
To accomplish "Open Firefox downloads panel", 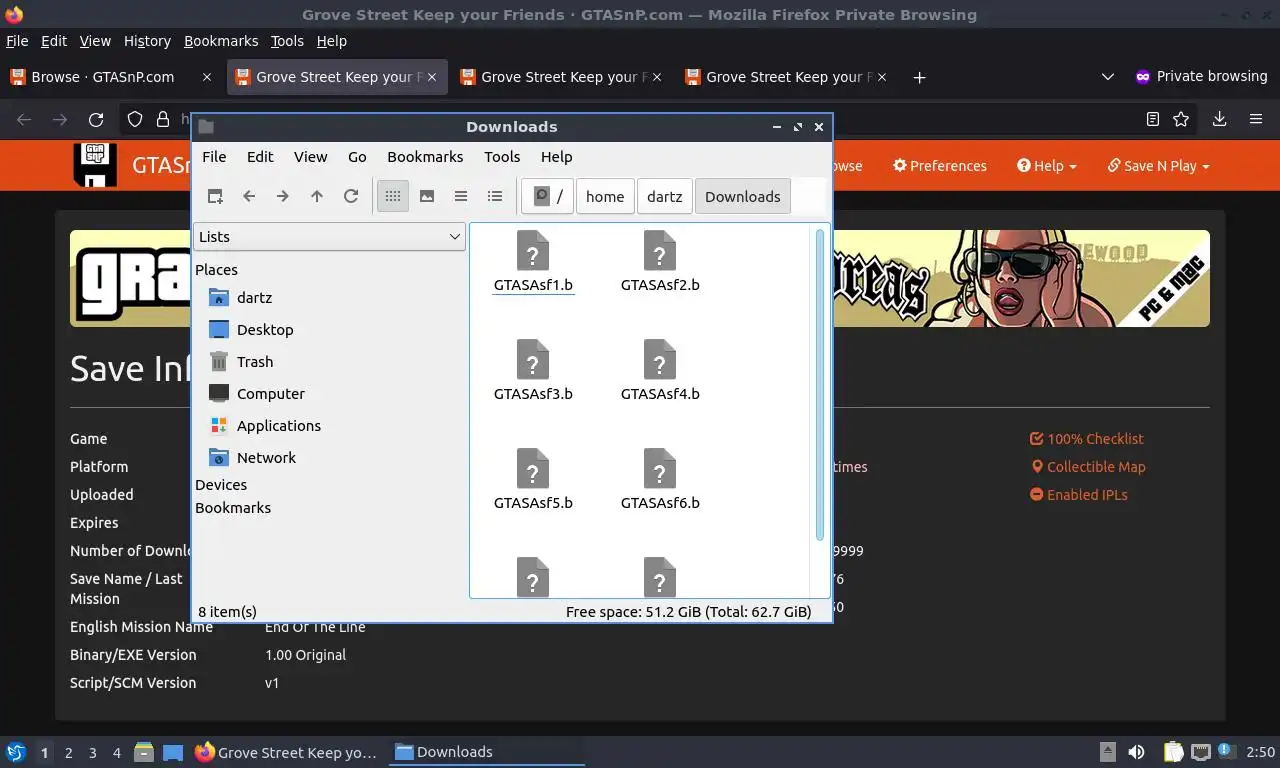I will click(x=1219, y=119).
